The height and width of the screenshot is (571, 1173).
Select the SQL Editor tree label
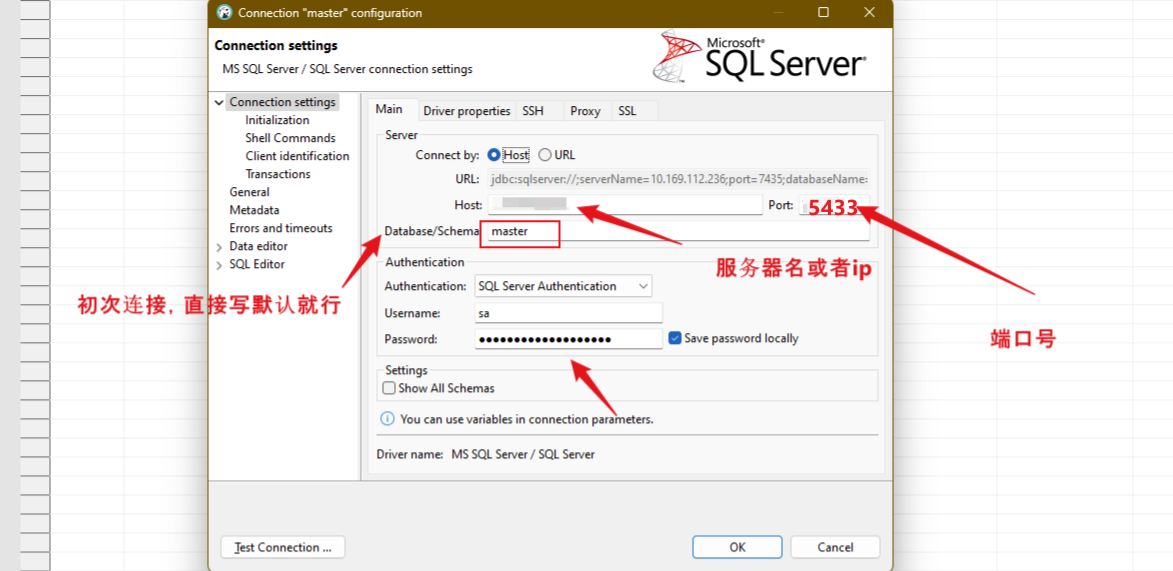pos(257,263)
